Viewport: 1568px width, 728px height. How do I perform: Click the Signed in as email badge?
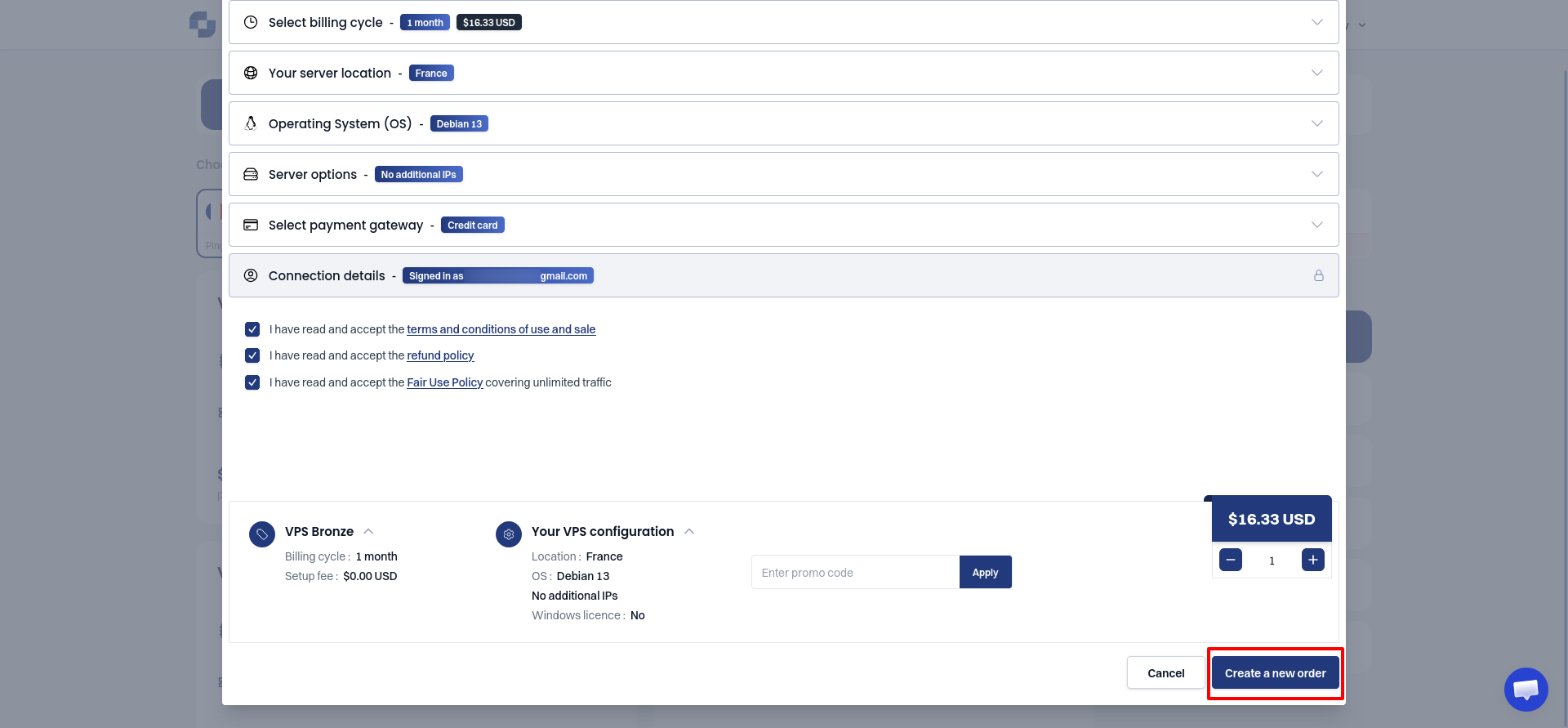pos(498,275)
